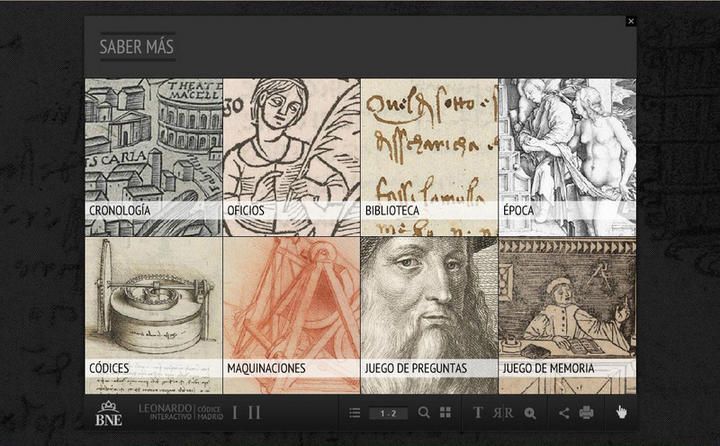Open the thumbnails grid view
Image resolution: width=720 pixels, height=446 pixels.
click(445, 412)
